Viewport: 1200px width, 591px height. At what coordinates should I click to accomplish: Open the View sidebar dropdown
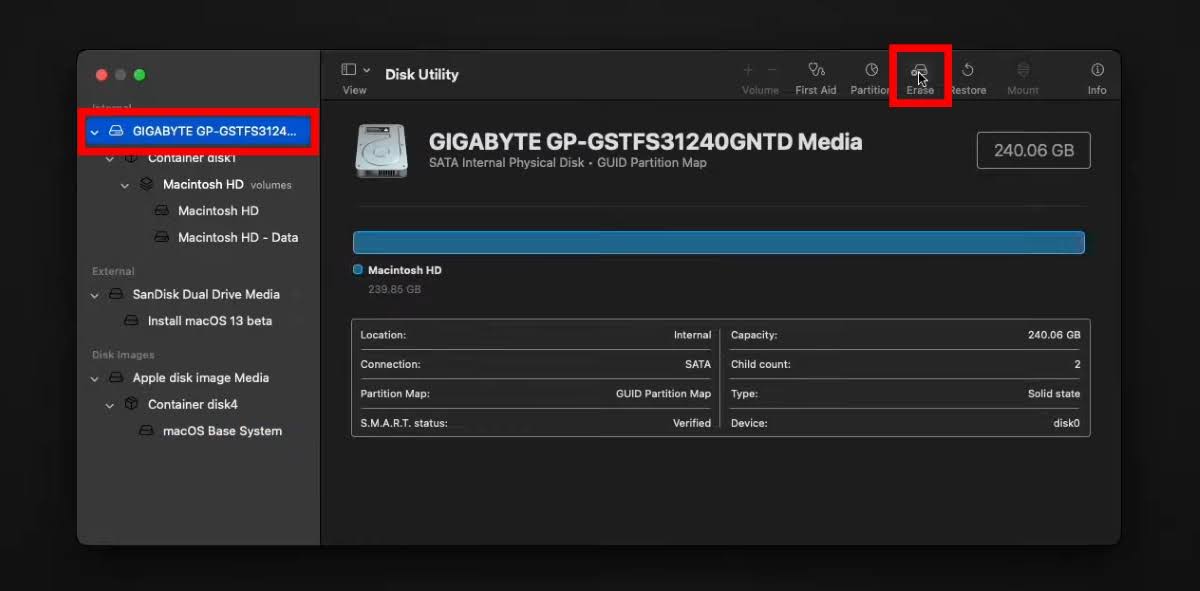coord(355,70)
